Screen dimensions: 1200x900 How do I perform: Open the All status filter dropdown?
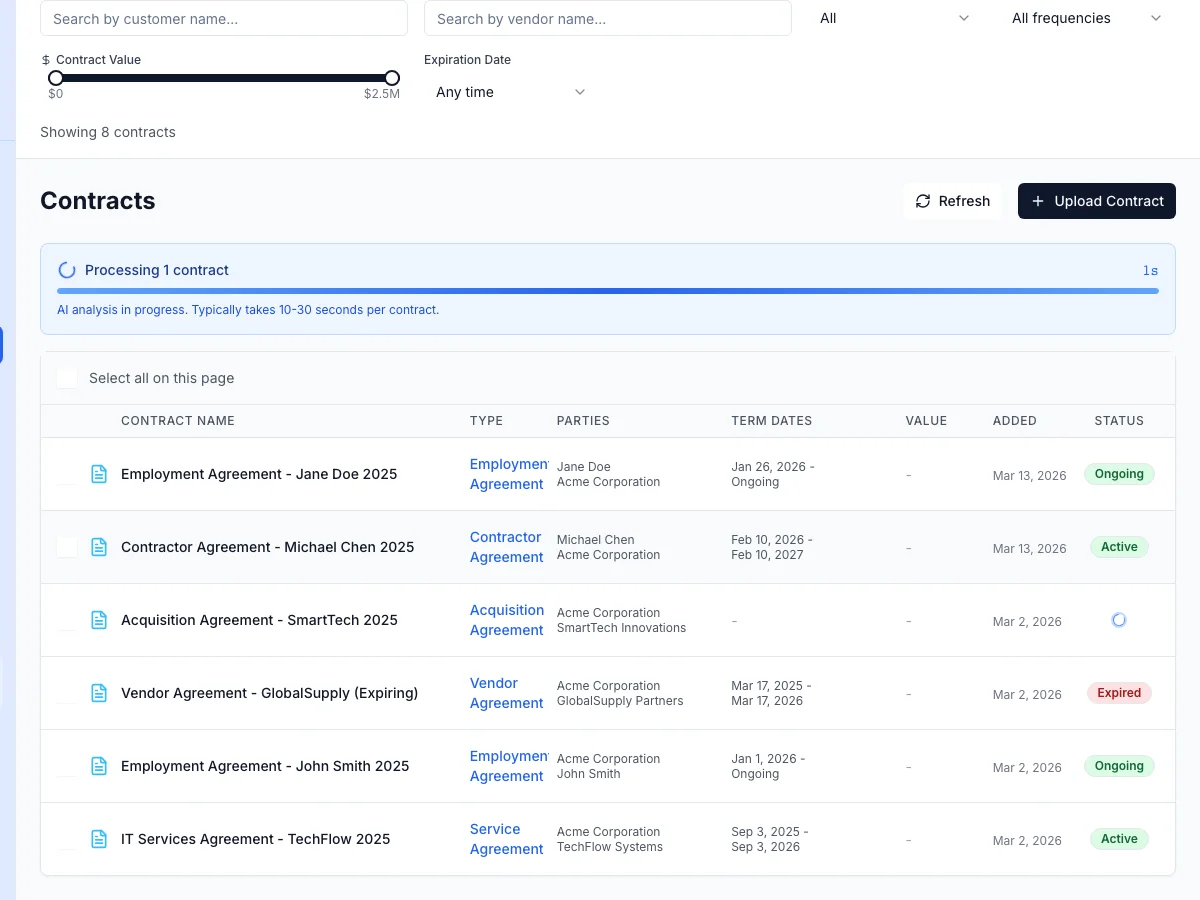895,18
